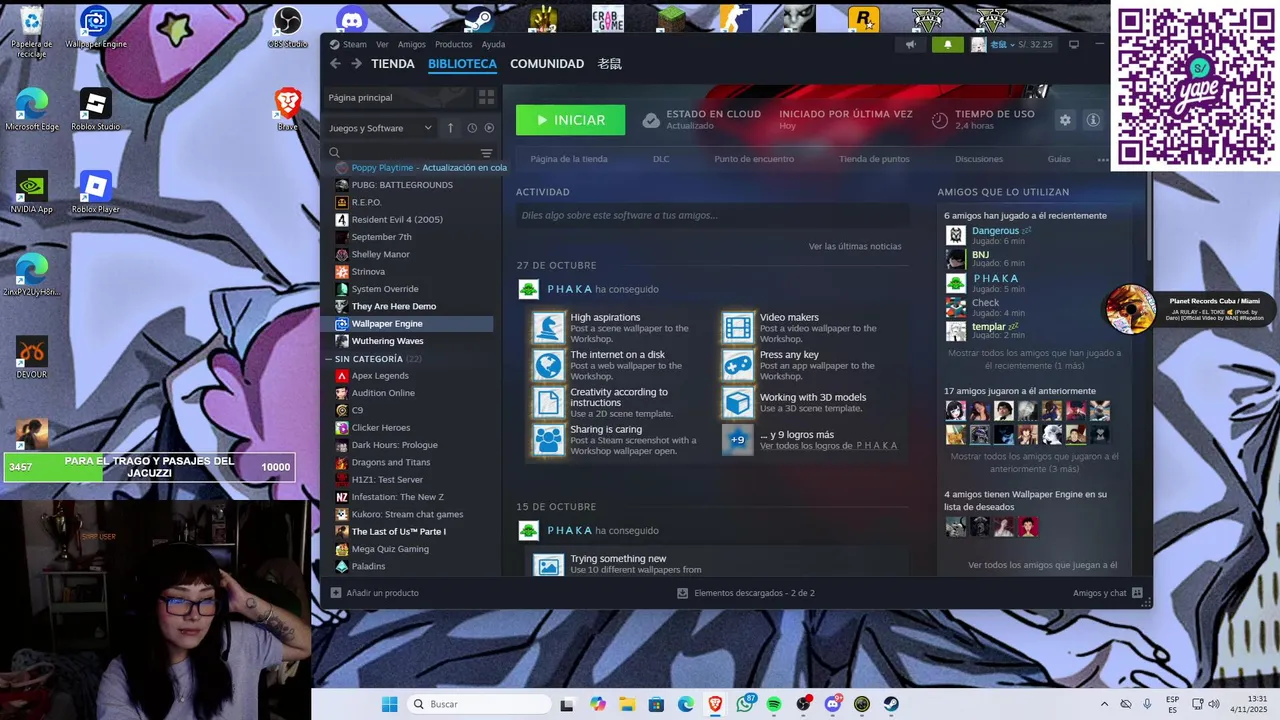Open Wallpaper Engine info icon
1280x720 pixels.
(1093, 120)
